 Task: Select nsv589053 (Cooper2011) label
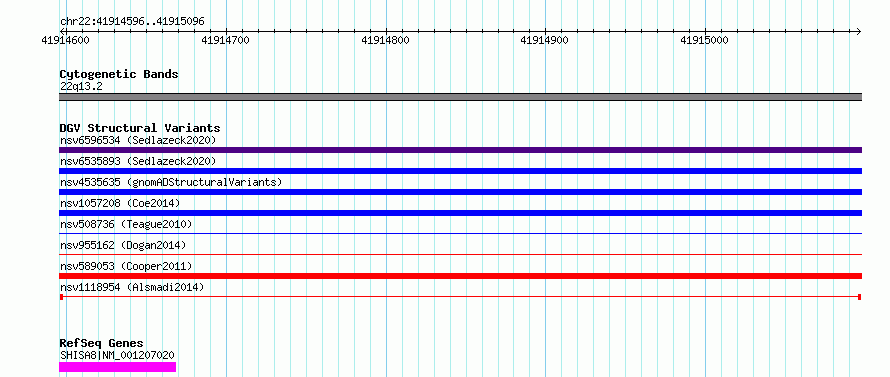point(126,266)
